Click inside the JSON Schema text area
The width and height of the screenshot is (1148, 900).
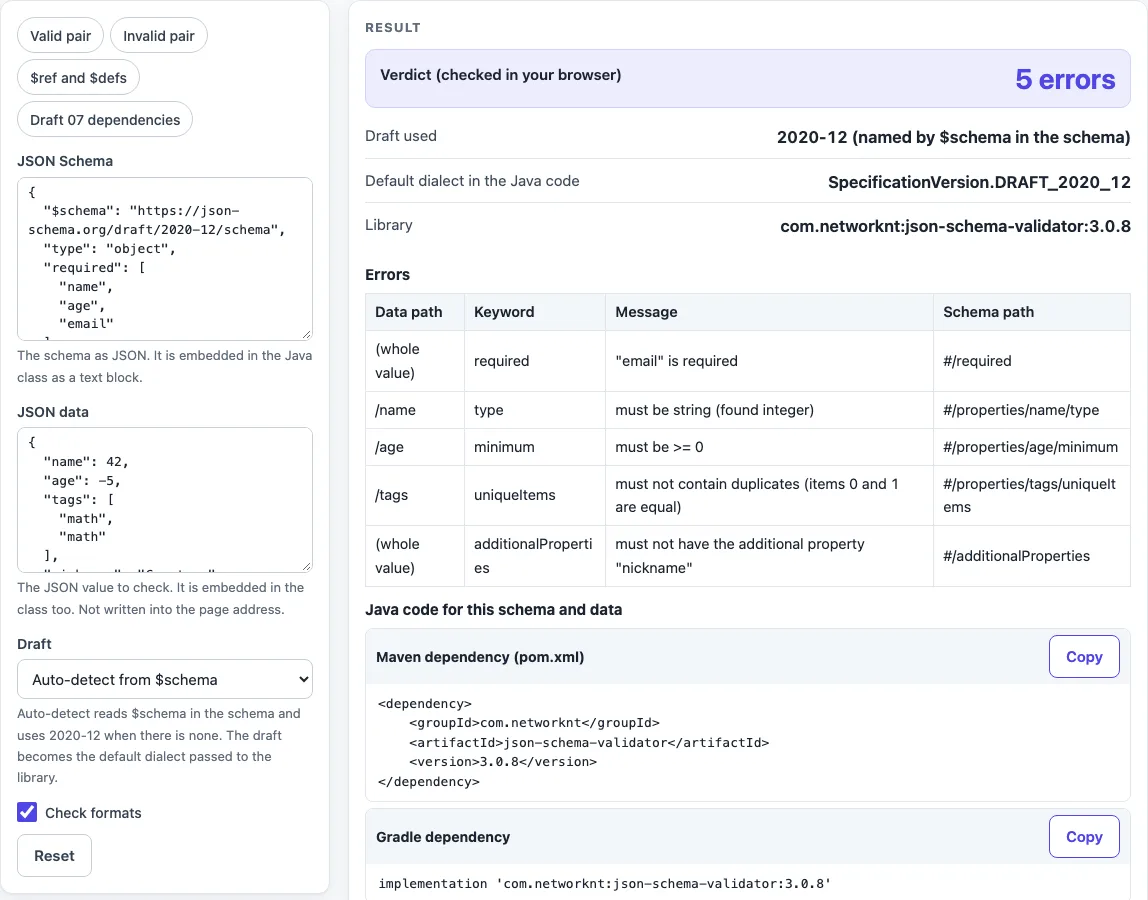165,259
